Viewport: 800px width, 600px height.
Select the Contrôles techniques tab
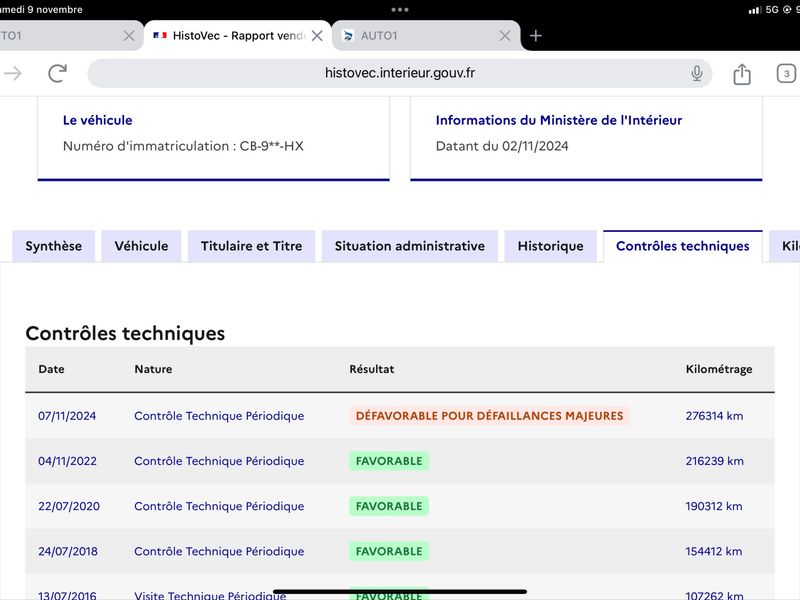click(683, 246)
